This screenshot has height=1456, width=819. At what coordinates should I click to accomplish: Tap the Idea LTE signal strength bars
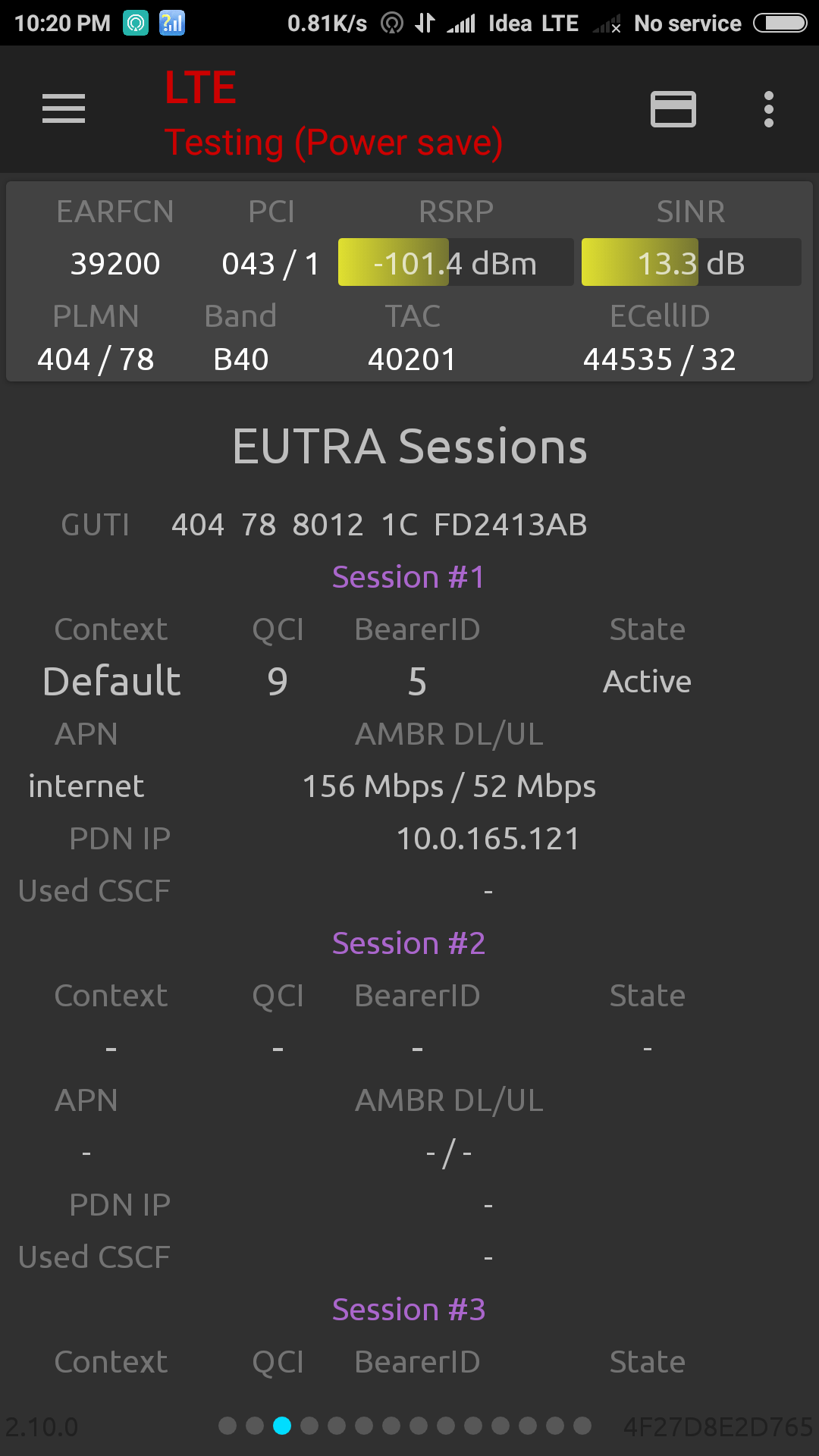pos(461,24)
